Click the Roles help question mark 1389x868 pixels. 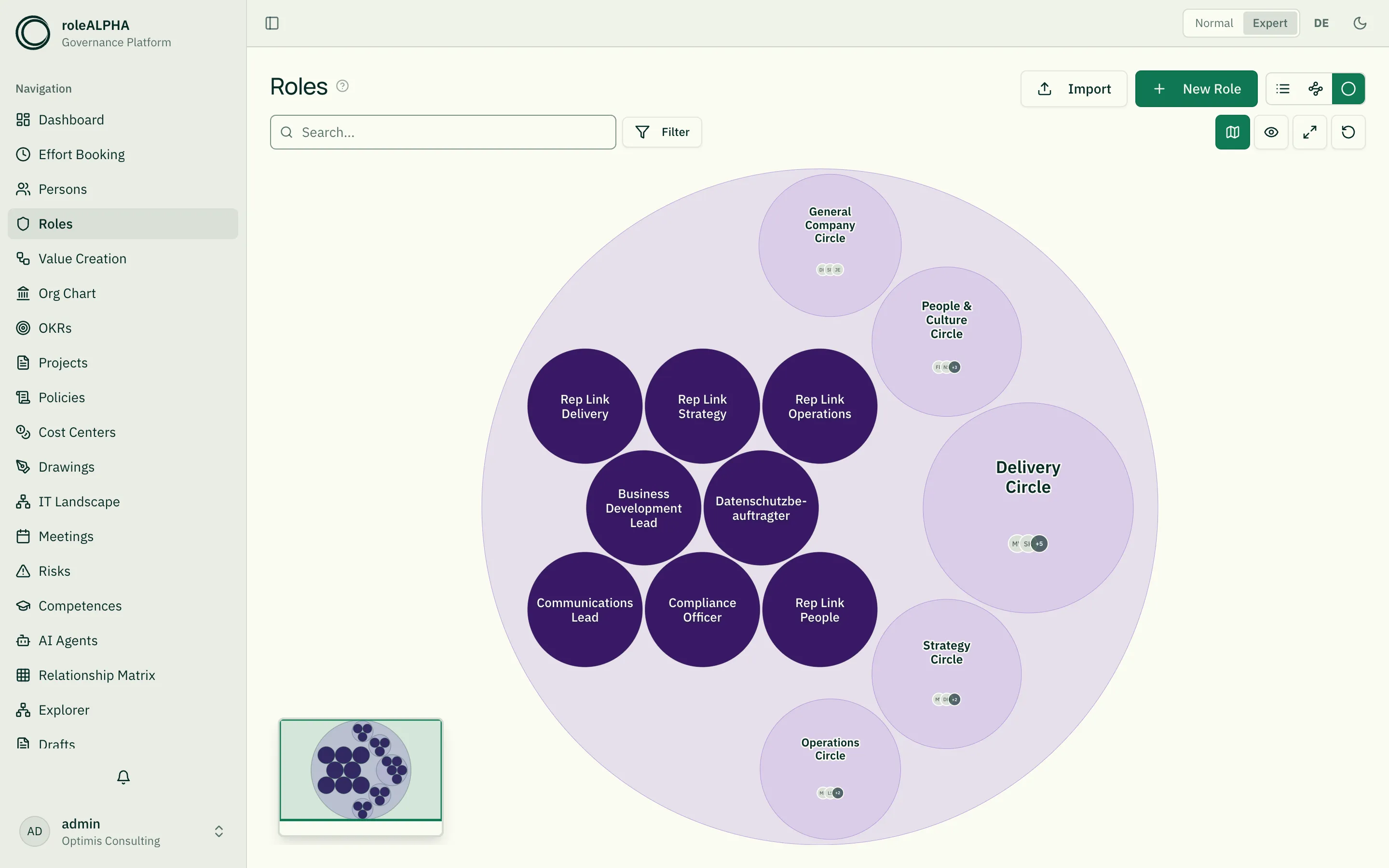coord(342,86)
